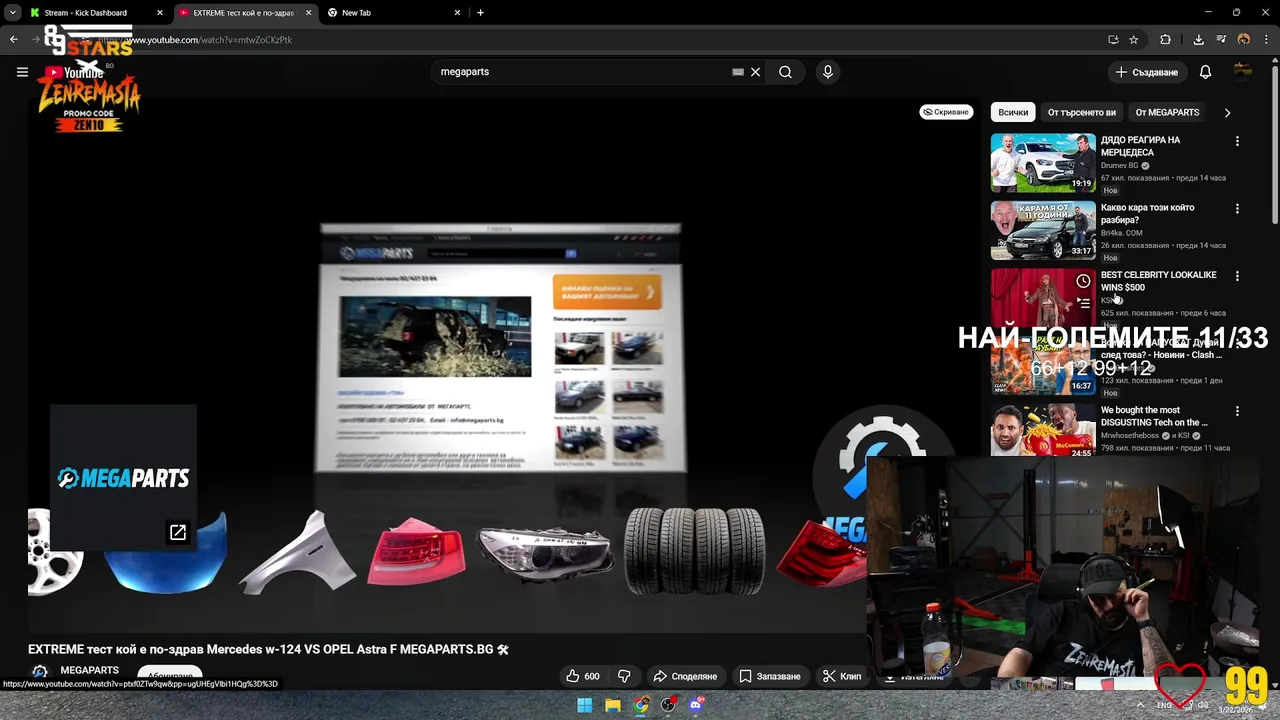
Task: Open the MEGAPARTS card external link icon
Action: [177, 532]
